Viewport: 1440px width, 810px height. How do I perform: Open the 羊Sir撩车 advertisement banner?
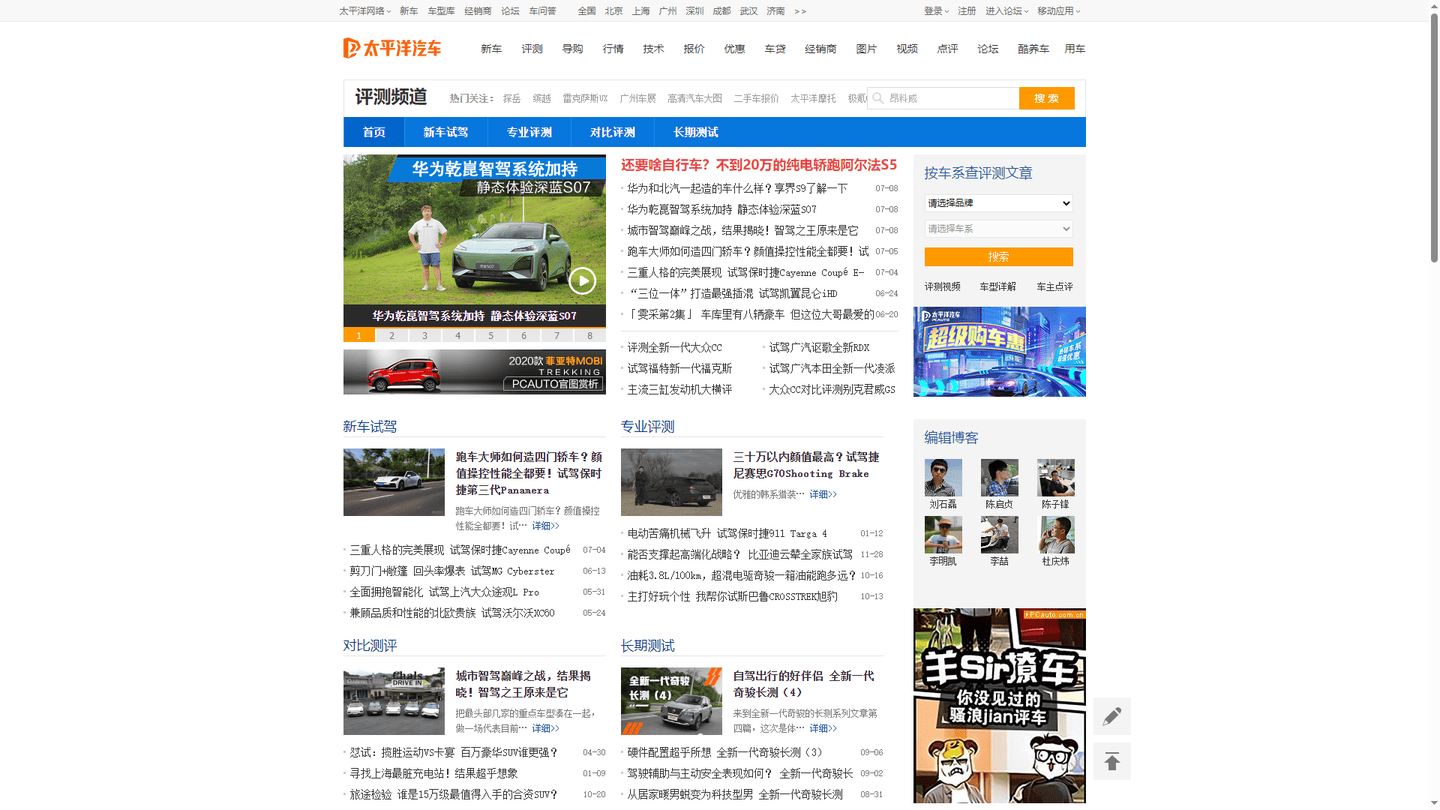(999, 705)
